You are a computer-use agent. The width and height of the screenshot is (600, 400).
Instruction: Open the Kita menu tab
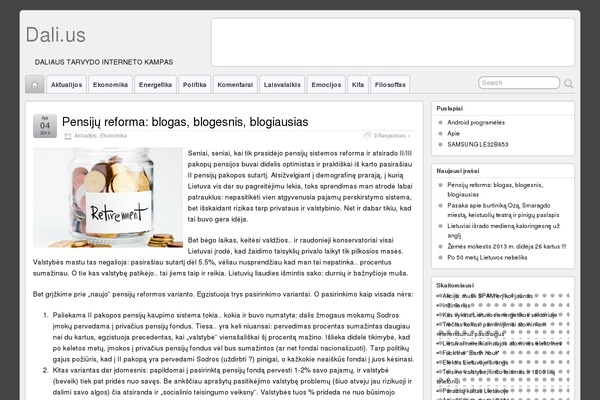[x=358, y=85]
